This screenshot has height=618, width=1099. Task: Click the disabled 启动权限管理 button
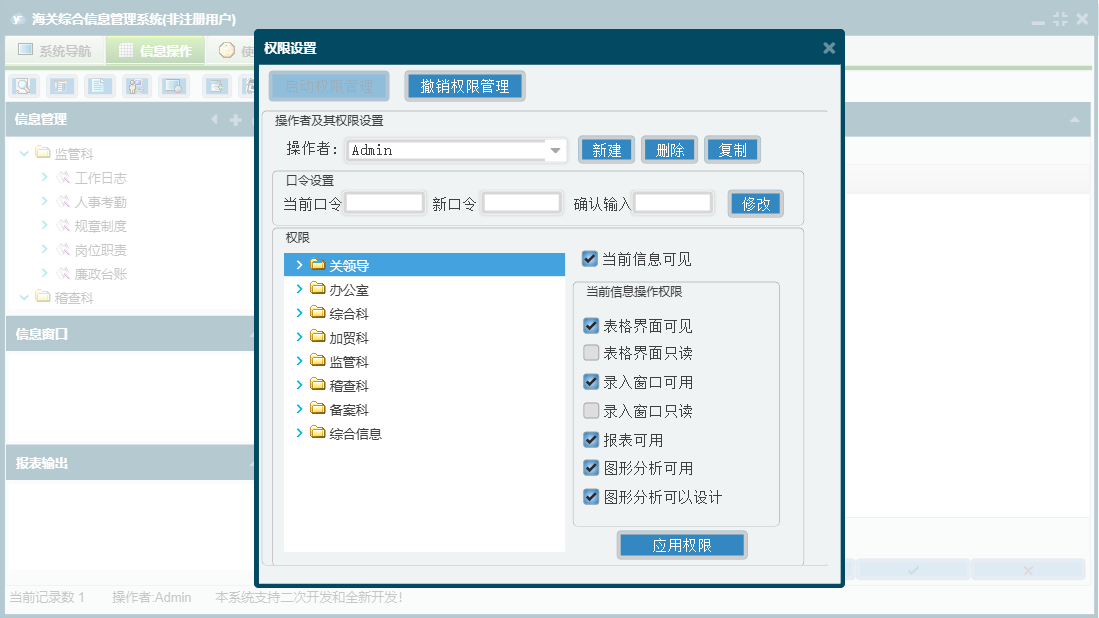pyautogui.click(x=329, y=86)
